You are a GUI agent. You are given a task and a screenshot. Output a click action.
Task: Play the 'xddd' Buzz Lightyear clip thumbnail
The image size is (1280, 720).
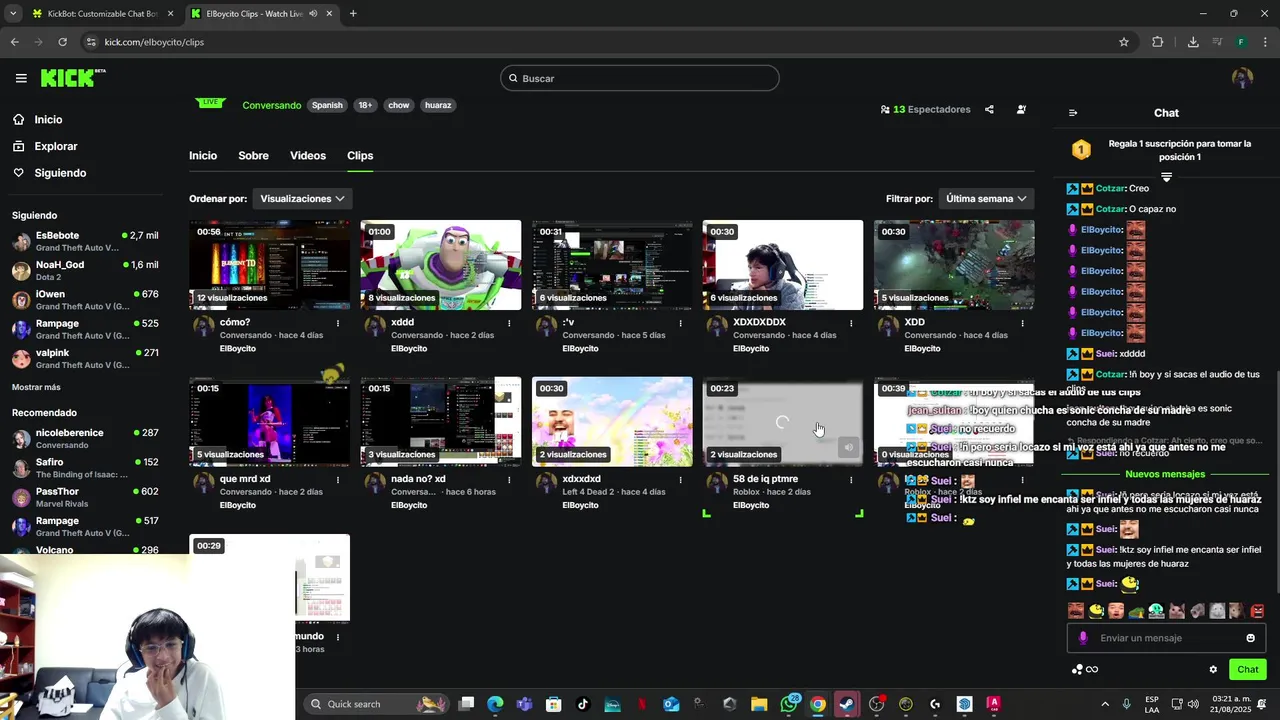click(x=441, y=265)
